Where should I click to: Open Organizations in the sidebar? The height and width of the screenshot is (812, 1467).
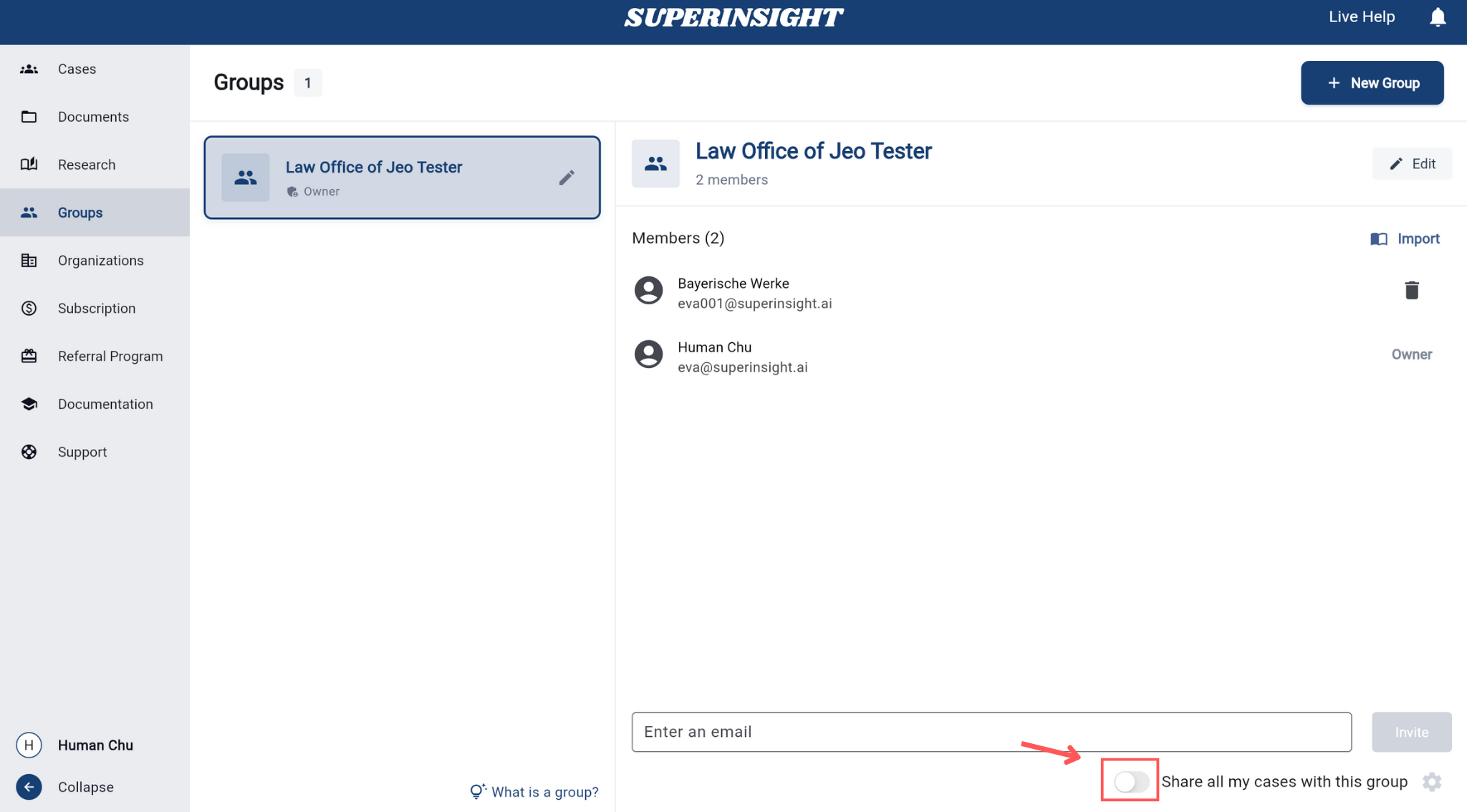95,261
